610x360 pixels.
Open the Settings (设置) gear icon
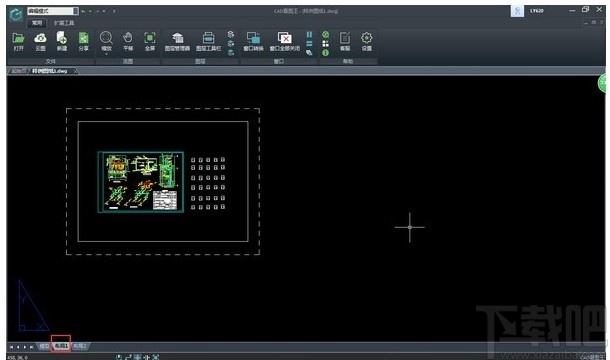point(366,42)
